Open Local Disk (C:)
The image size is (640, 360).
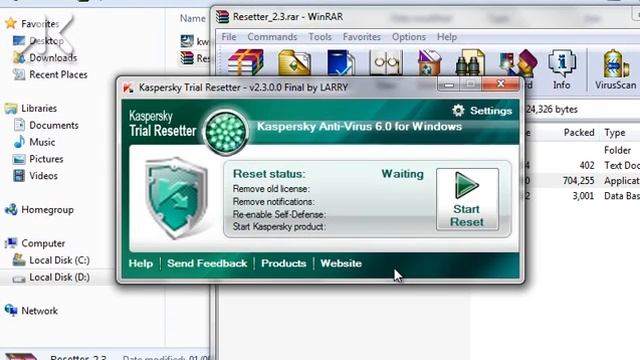[59, 260]
